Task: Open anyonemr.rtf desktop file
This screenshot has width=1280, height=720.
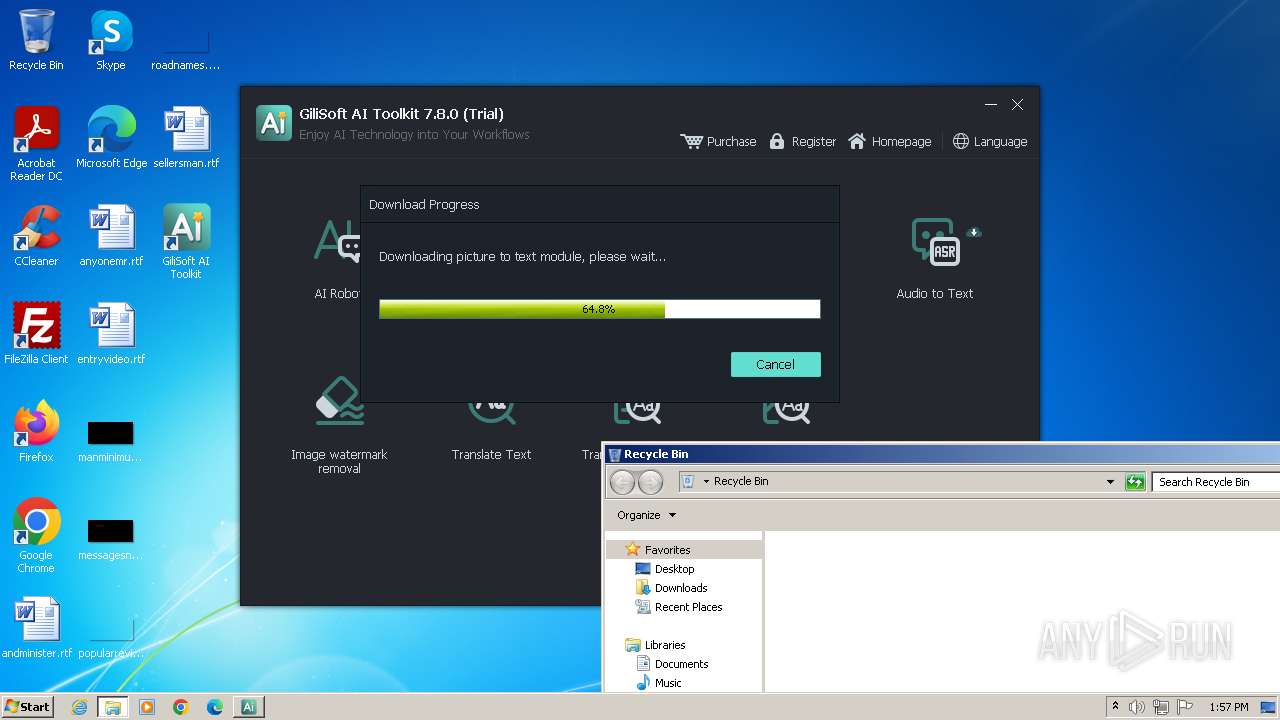Action: tap(111, 236)
